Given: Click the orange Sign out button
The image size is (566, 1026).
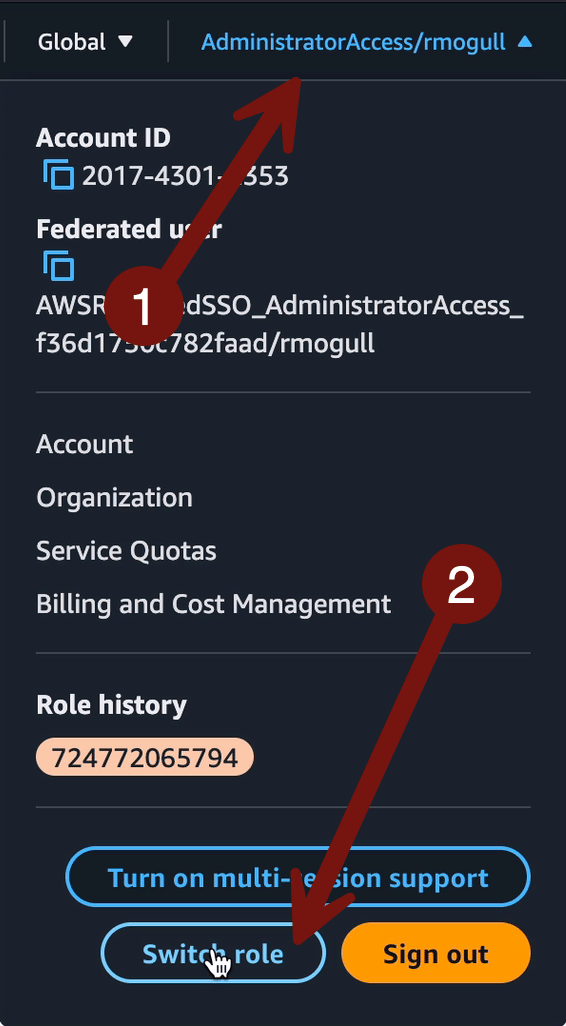Looking at the screenshot, I should (x=436, y=953).
